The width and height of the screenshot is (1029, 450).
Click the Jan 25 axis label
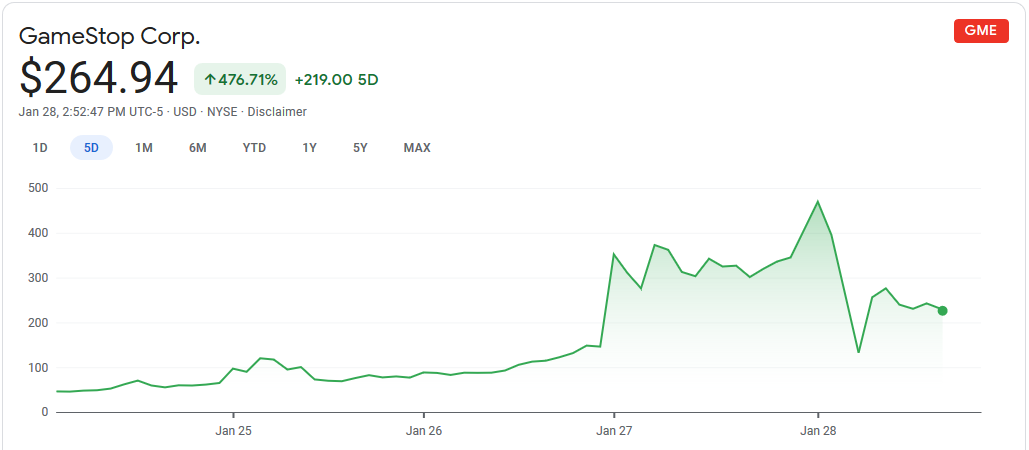pyautogui.click(x=233, y=432)
